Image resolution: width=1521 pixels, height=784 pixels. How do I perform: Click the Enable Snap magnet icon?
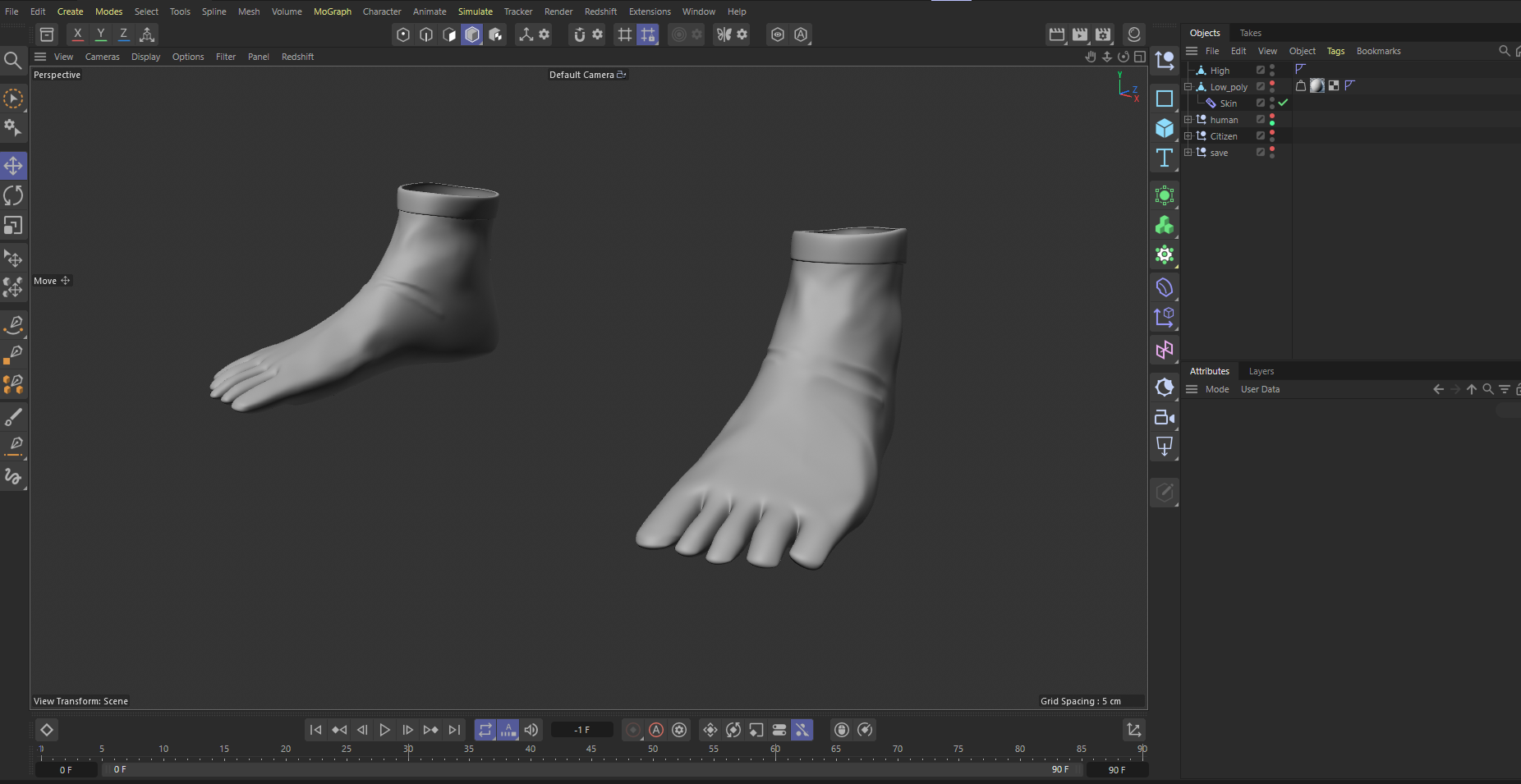pos(579,34)
